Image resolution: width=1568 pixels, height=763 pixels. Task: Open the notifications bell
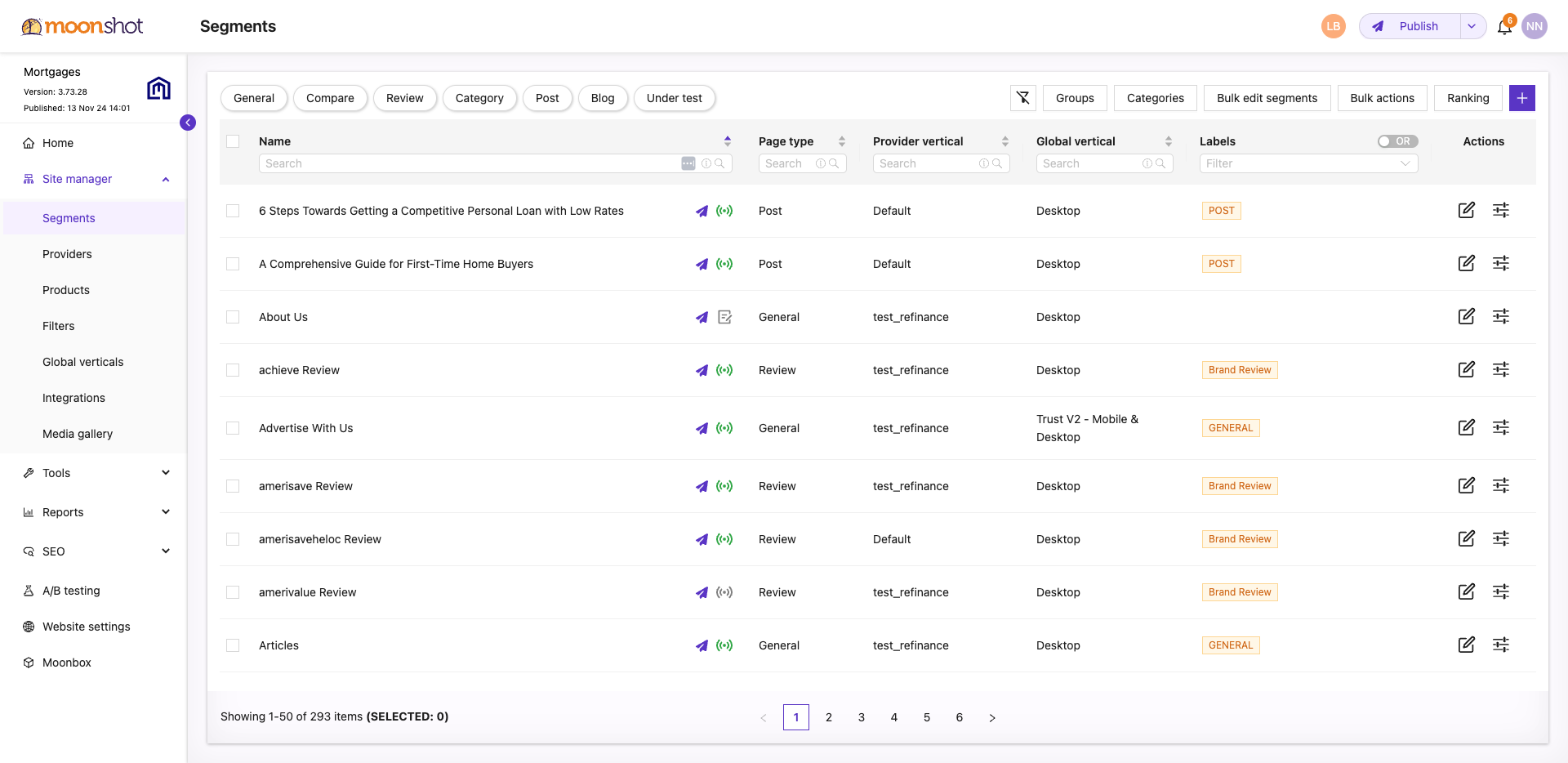coord(1504,27)
